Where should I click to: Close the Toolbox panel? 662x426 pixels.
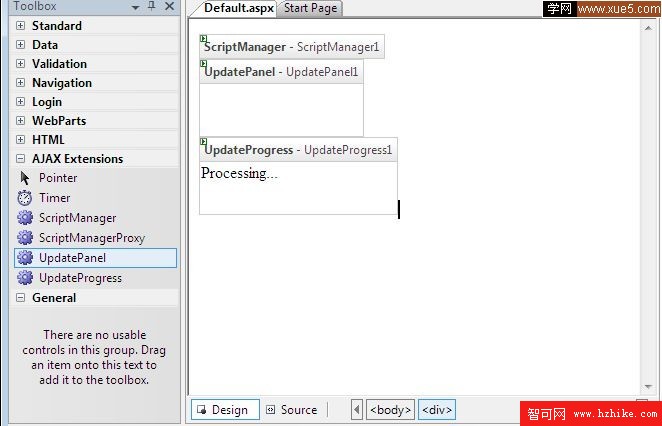click(169, 6)
